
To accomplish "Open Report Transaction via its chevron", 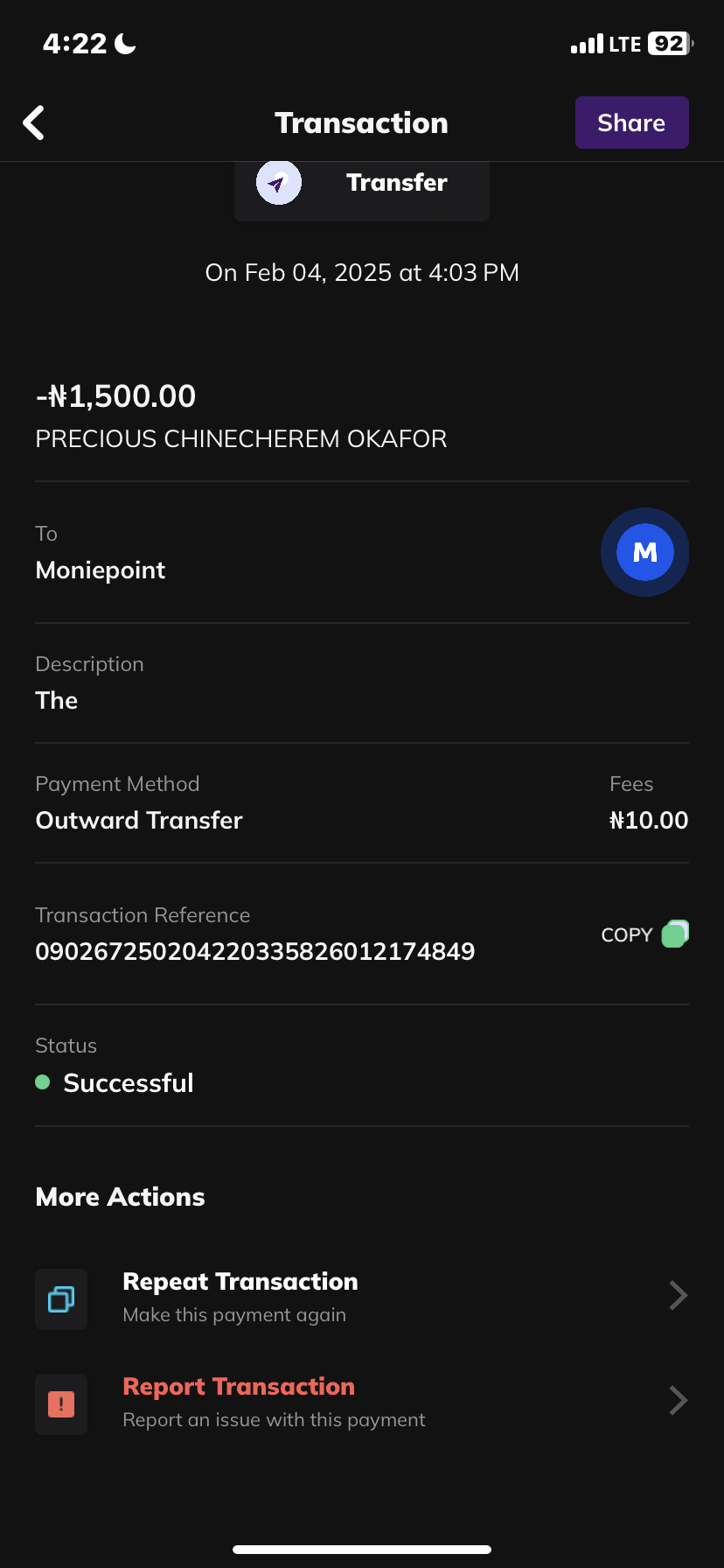I will 678,1401.
